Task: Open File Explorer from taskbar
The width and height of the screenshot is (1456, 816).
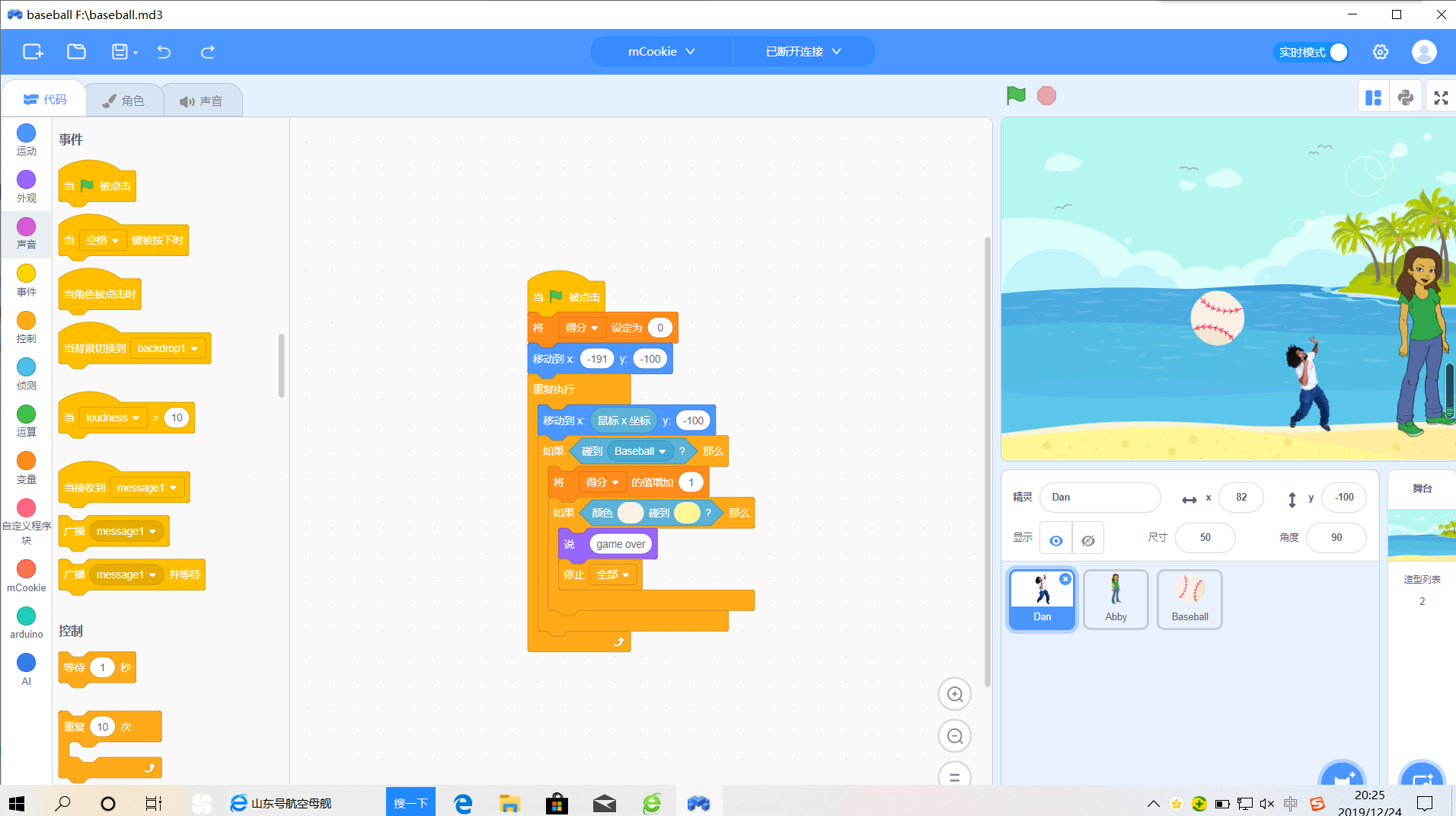Action: pyautogui.click(x=509, y=803)
